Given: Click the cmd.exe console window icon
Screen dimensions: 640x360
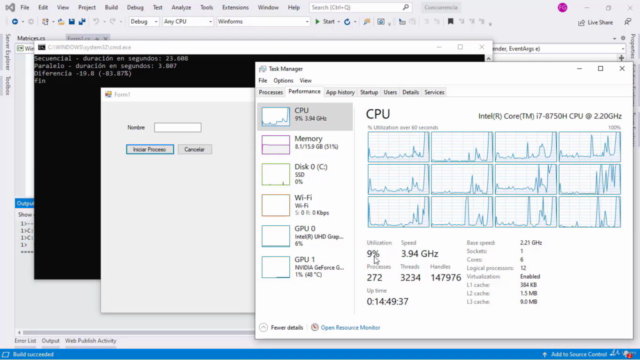Looking at the screenshot, I should [42, 47].
